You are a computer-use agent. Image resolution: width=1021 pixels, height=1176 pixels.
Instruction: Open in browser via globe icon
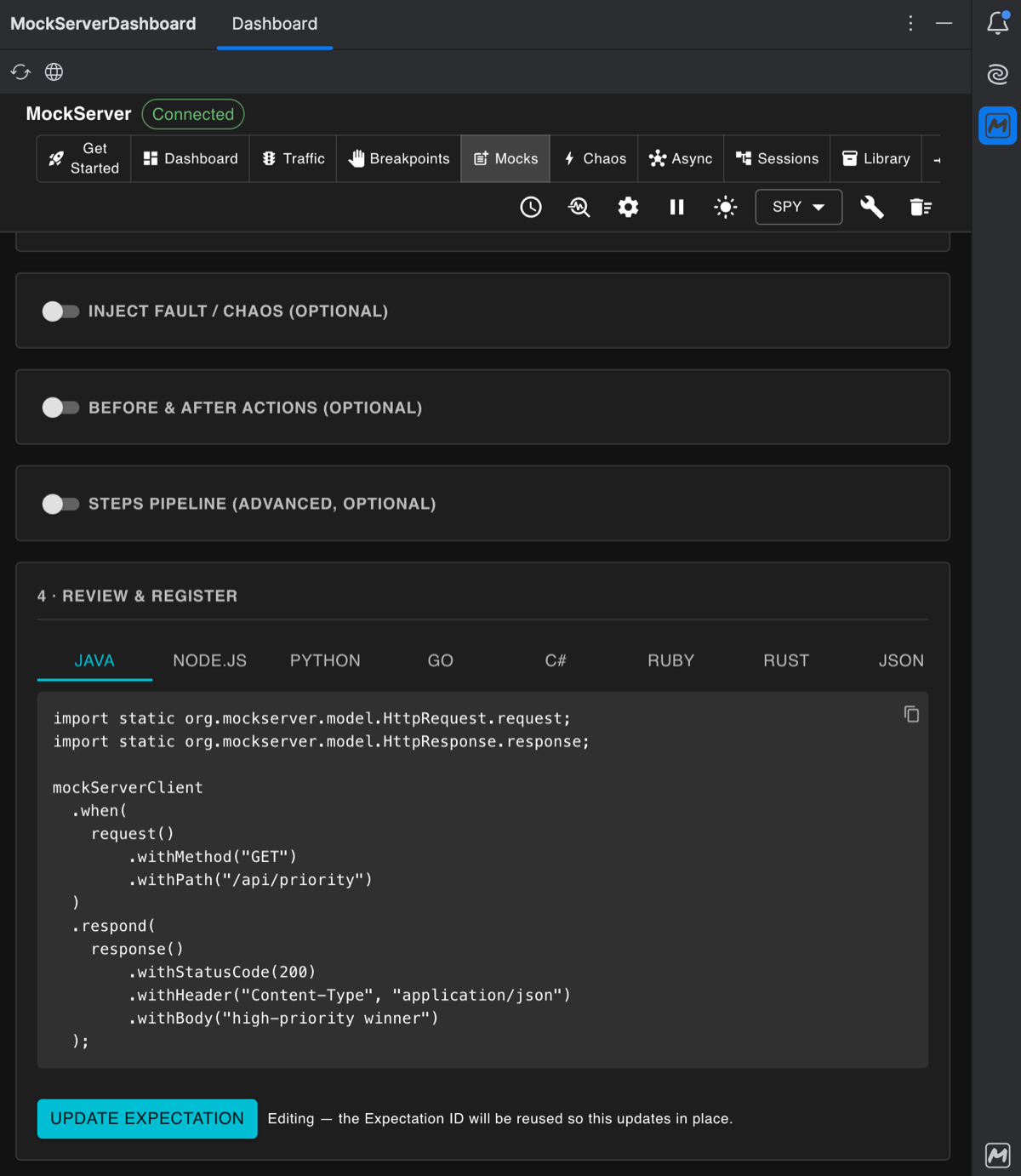(54, 72)
